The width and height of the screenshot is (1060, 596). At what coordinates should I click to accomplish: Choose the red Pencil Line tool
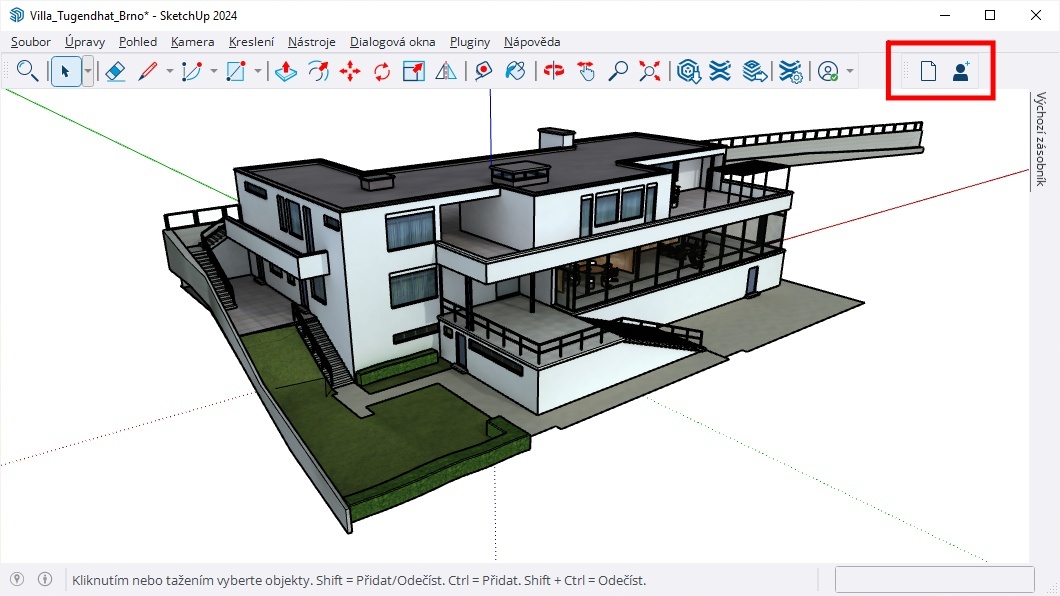(x=147, y=71)
